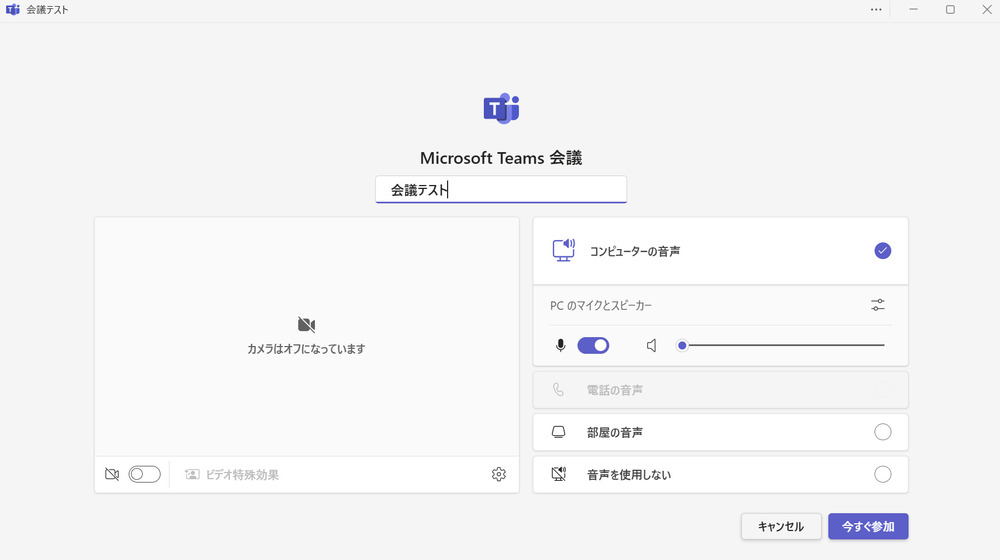Open audio device settings via the sliders icon

tap(878, 306)
